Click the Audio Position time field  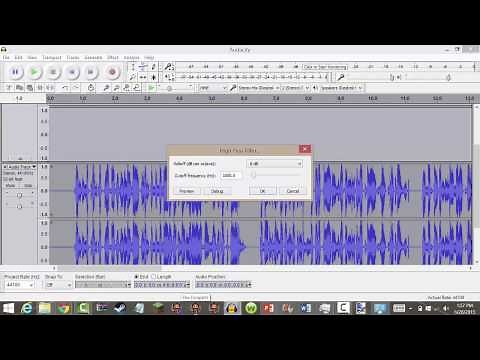pyautogui.click(x=223, y=285)
